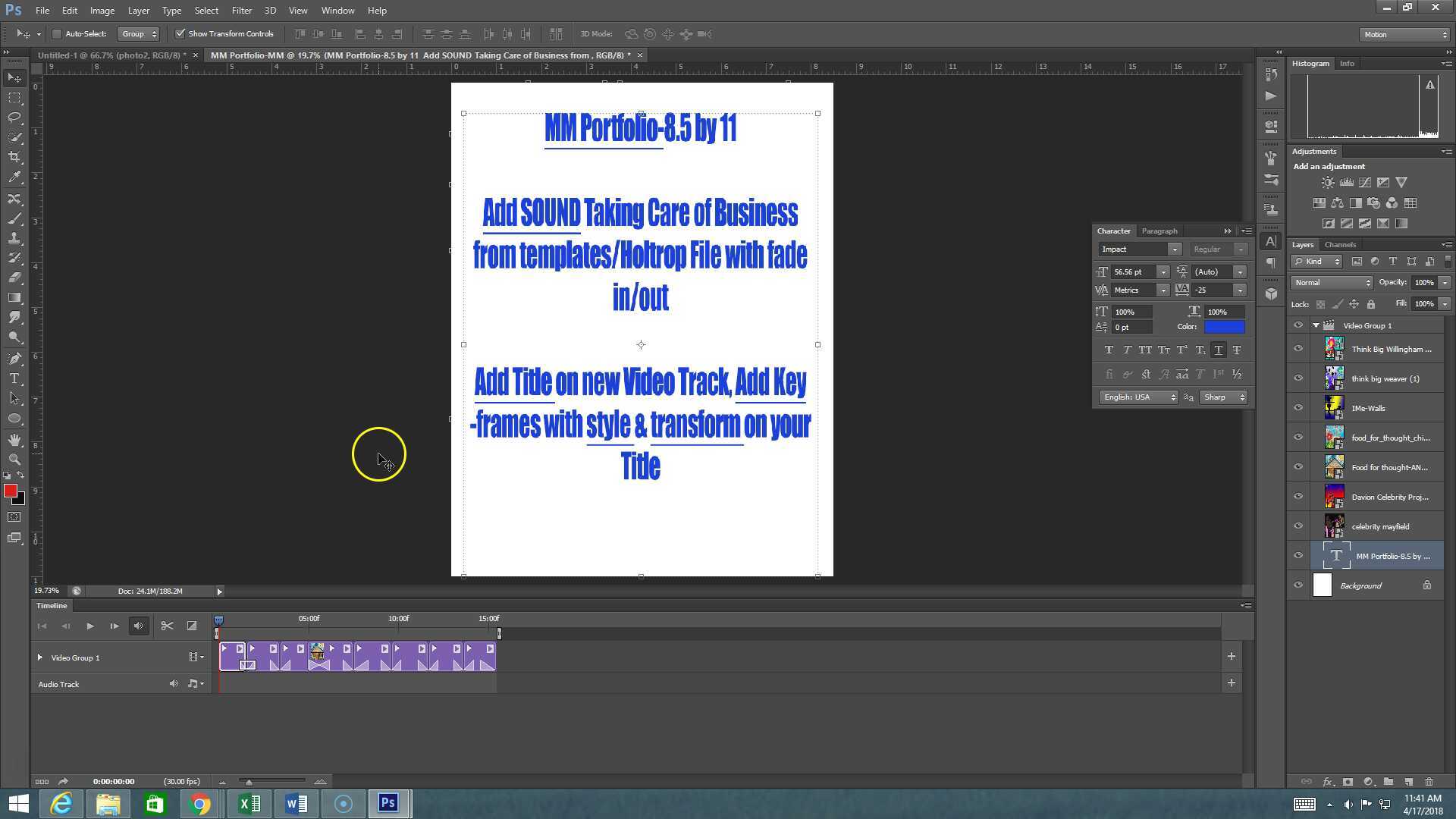Open Excel from the Windows taskbar
Viewport: 1456px width, 819px height.
[x=249, y=804]
